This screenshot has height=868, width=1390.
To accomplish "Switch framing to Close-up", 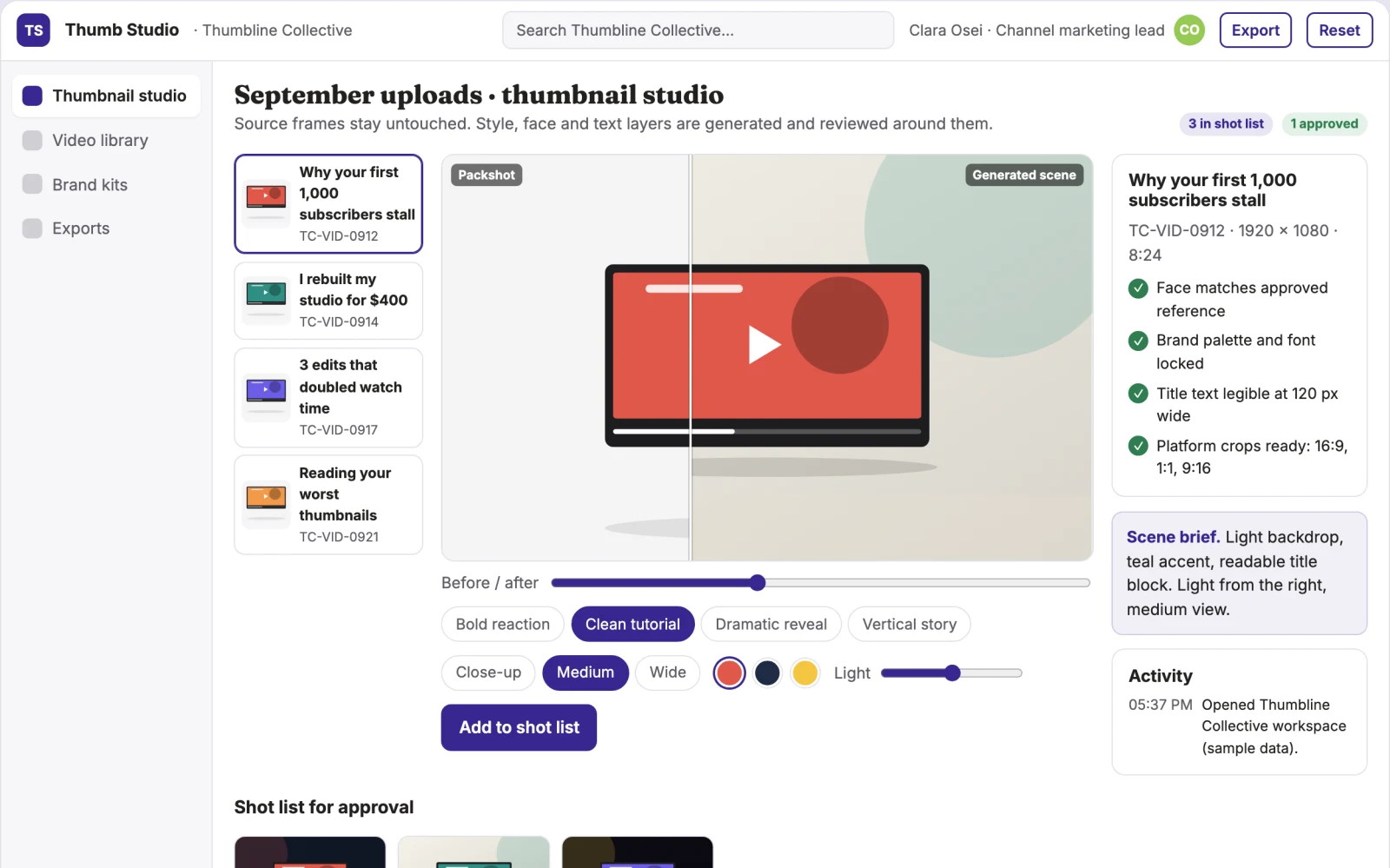I will click(488, 673).
